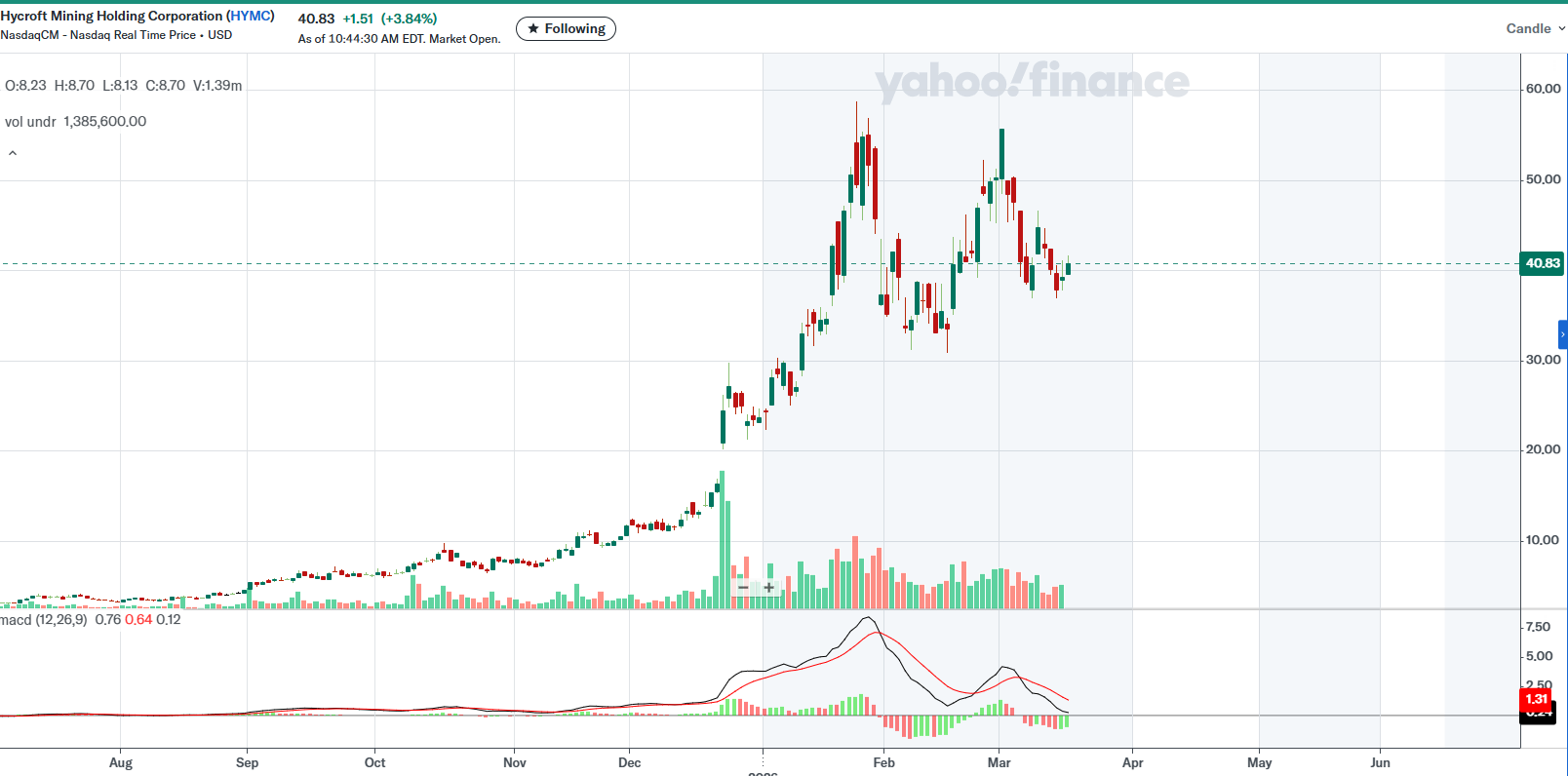Viewport: 1568px width, 776px height.
Task: Click the Feb label on time axis
Action: click(883, 762)
